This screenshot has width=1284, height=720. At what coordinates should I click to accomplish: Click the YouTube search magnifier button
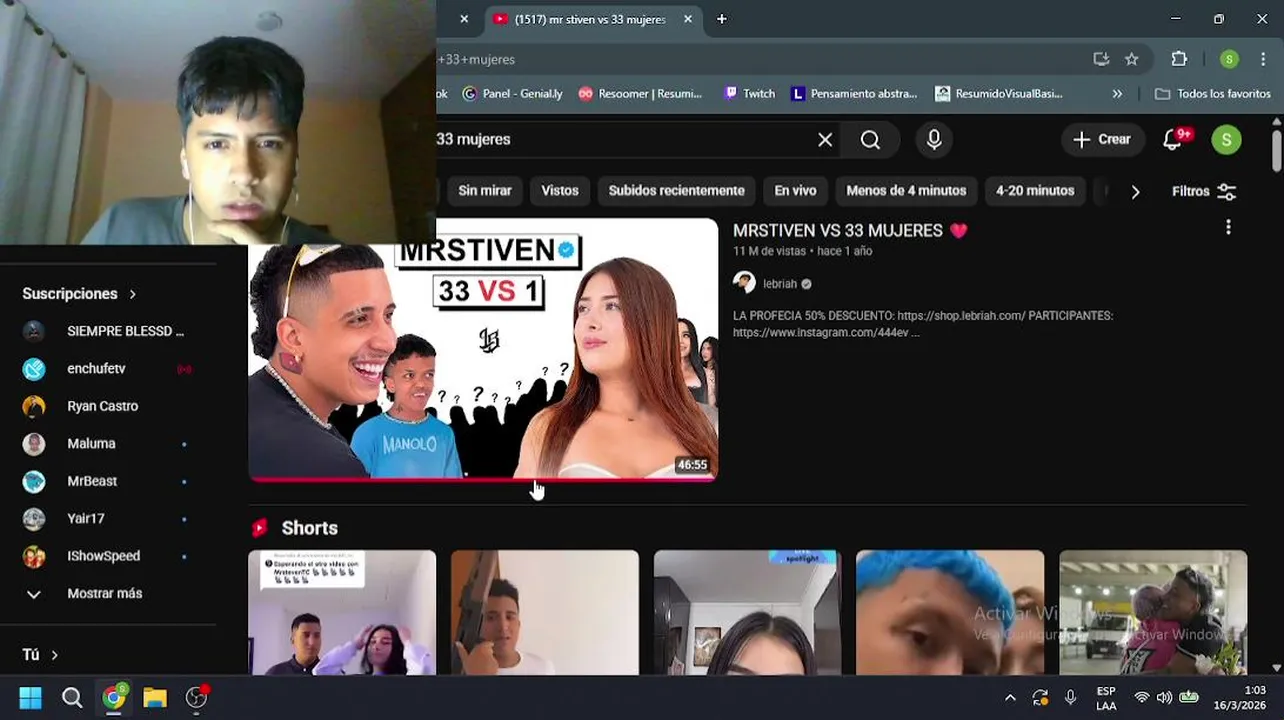[870, 140]
